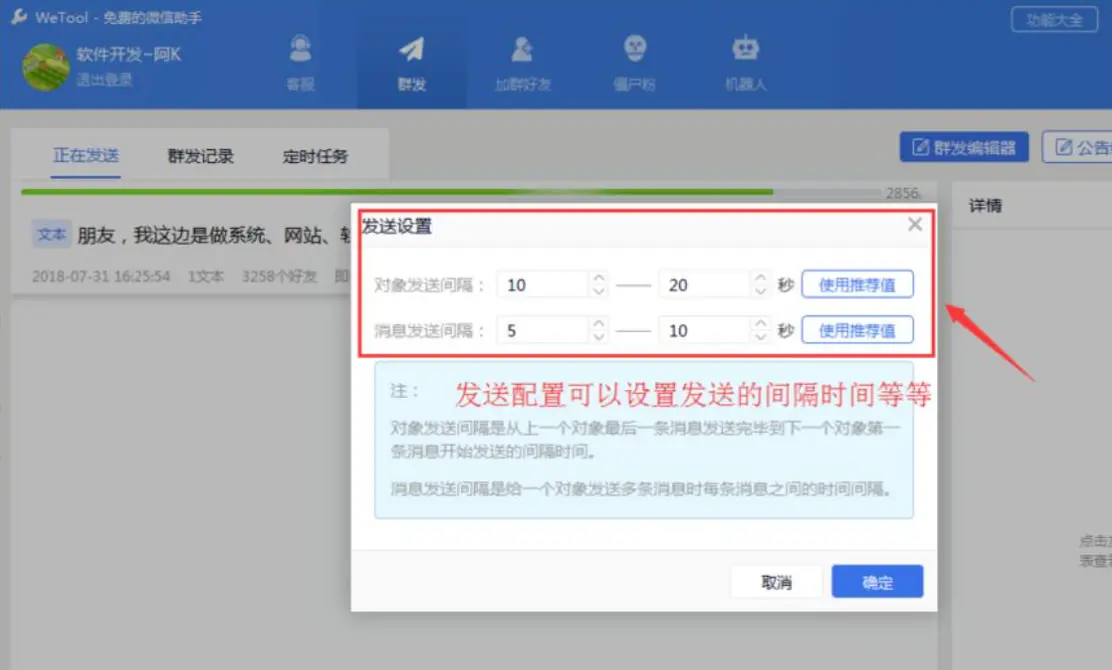Click the 对象发送间隔 minimum value stepper arrows
The width and height of the screenshot is (1112, 670).
point(599,285)
